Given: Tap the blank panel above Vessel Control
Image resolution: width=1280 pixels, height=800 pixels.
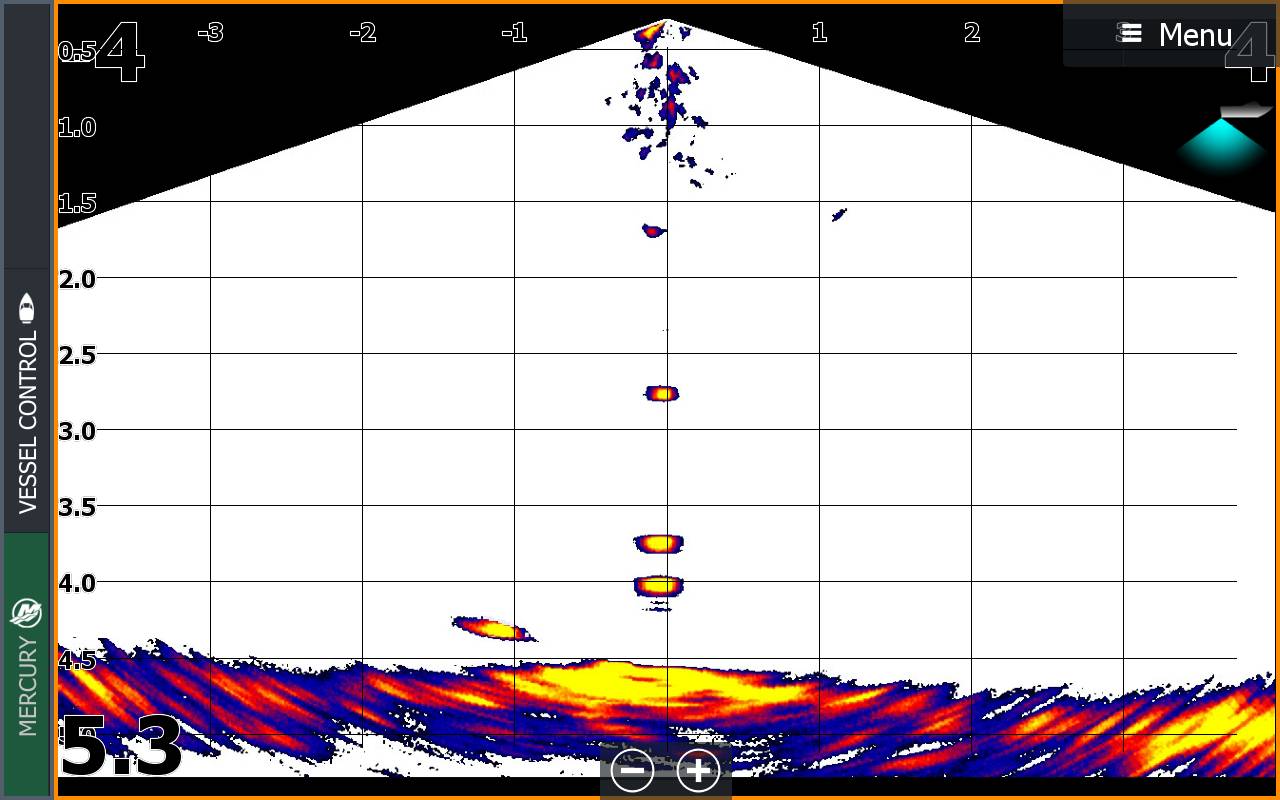Looking at the screenshot, I should pos(27,135).
